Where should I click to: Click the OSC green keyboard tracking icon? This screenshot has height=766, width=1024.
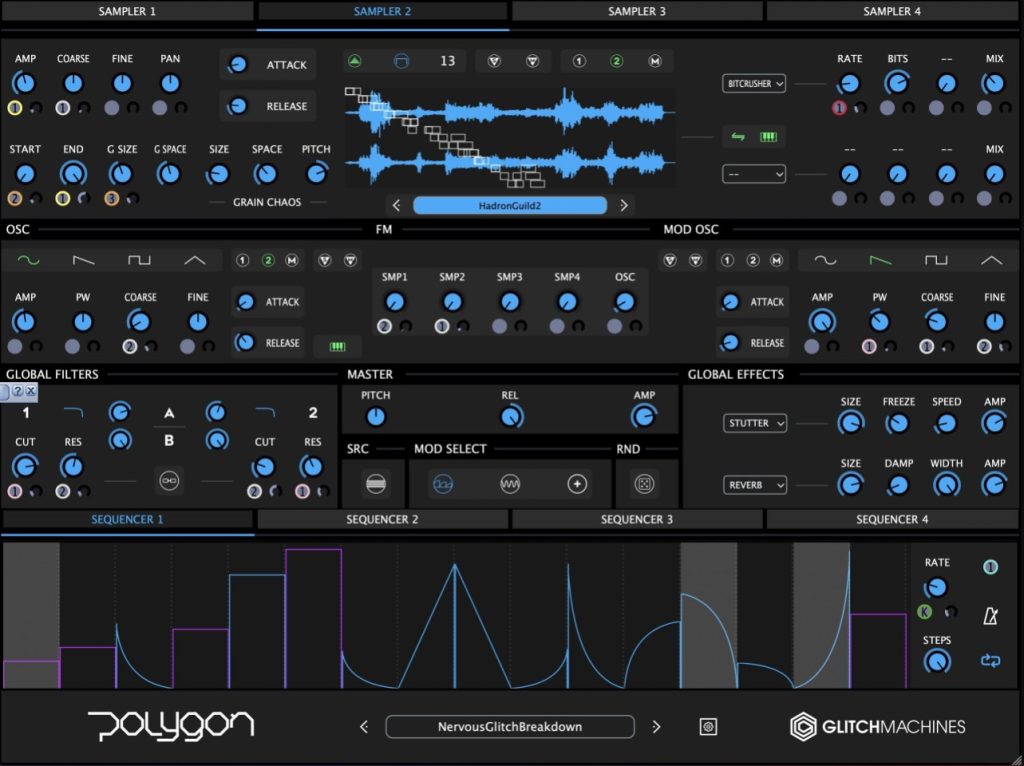[338, 346]
